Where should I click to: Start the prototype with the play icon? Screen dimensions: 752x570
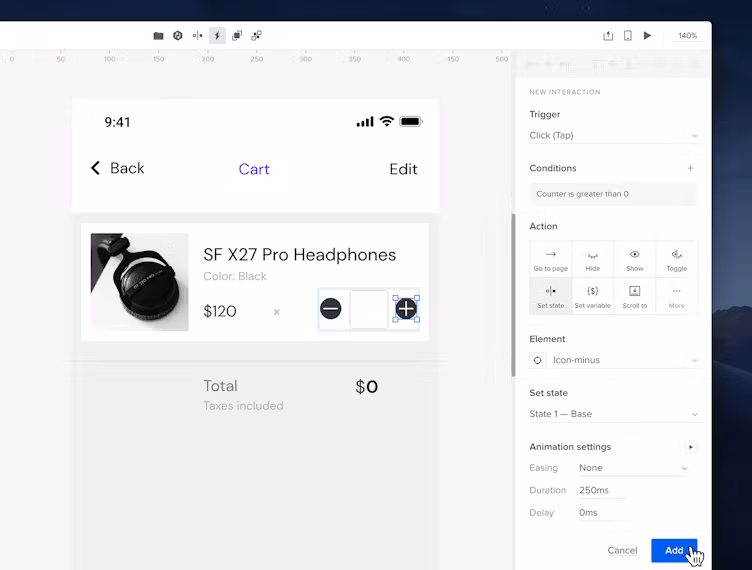pos(647,35)
